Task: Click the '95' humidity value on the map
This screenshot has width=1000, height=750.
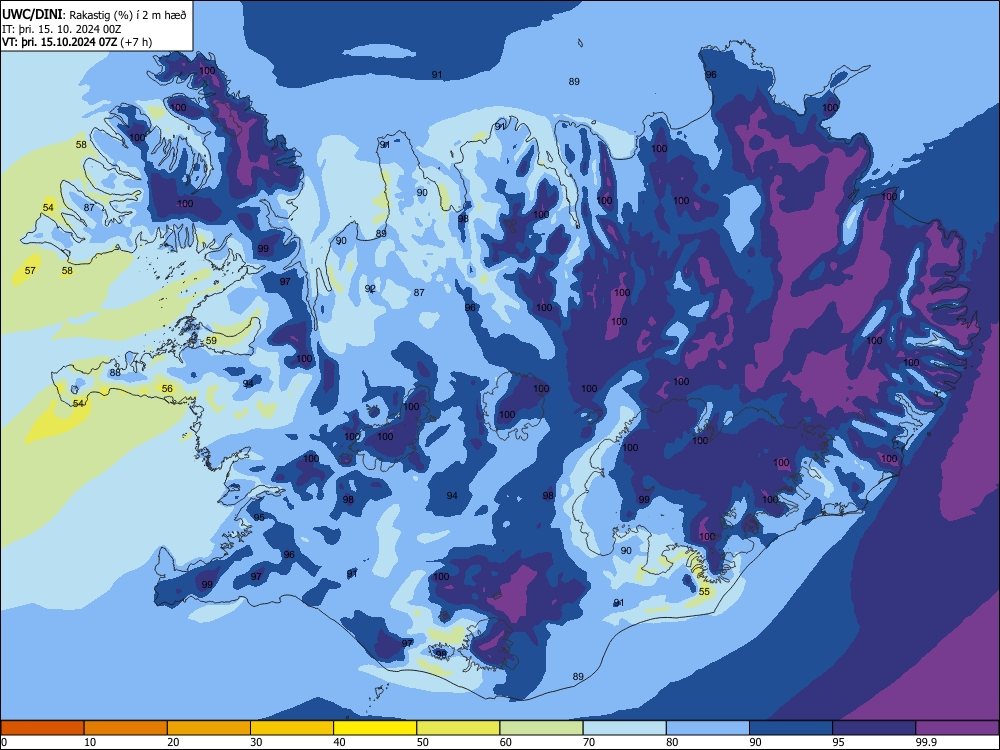Action: (x=259, y=517)
